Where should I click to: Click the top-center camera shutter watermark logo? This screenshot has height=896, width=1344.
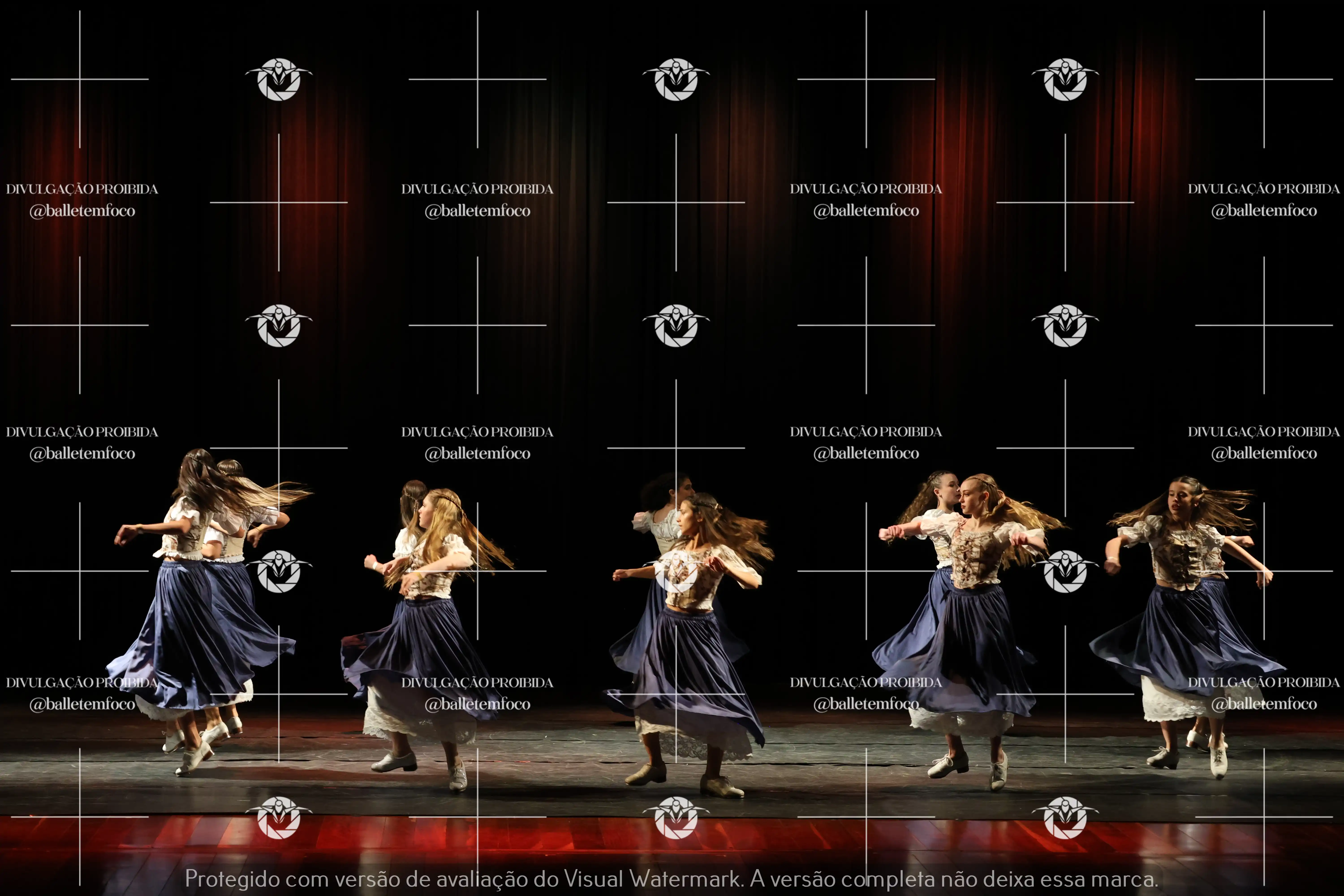point(676,80)
